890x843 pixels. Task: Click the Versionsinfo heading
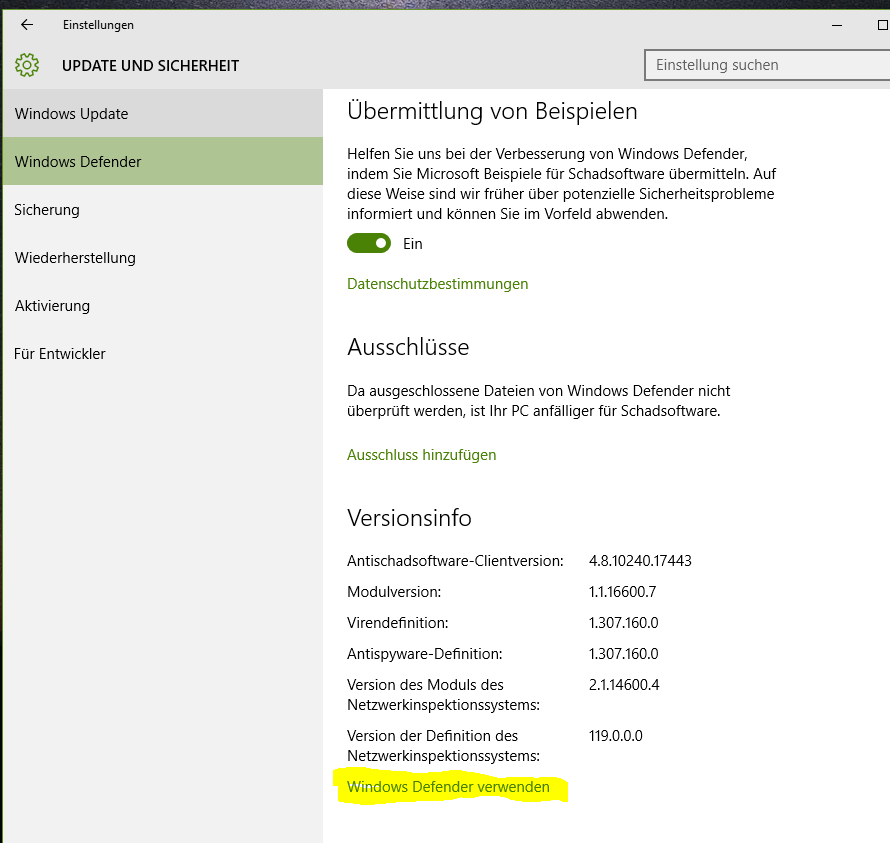click(x=409, y=518)
